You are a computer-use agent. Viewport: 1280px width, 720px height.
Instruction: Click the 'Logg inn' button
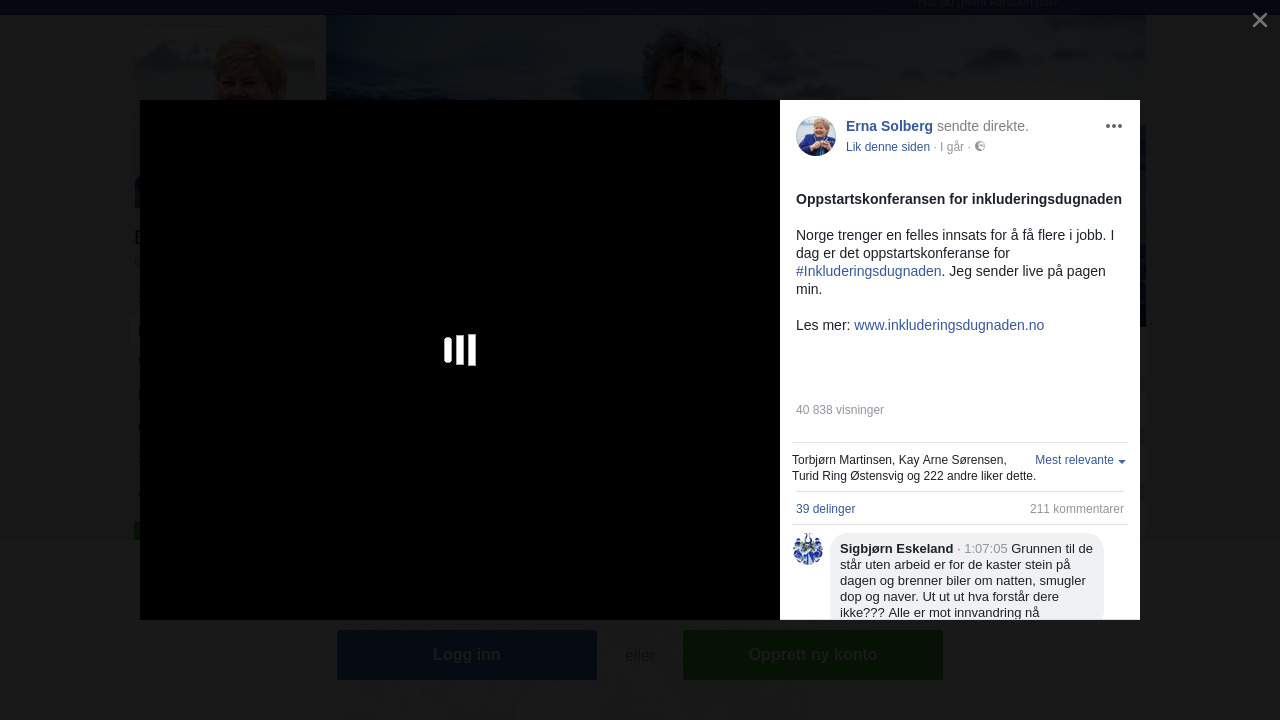[x=467, y=655]
